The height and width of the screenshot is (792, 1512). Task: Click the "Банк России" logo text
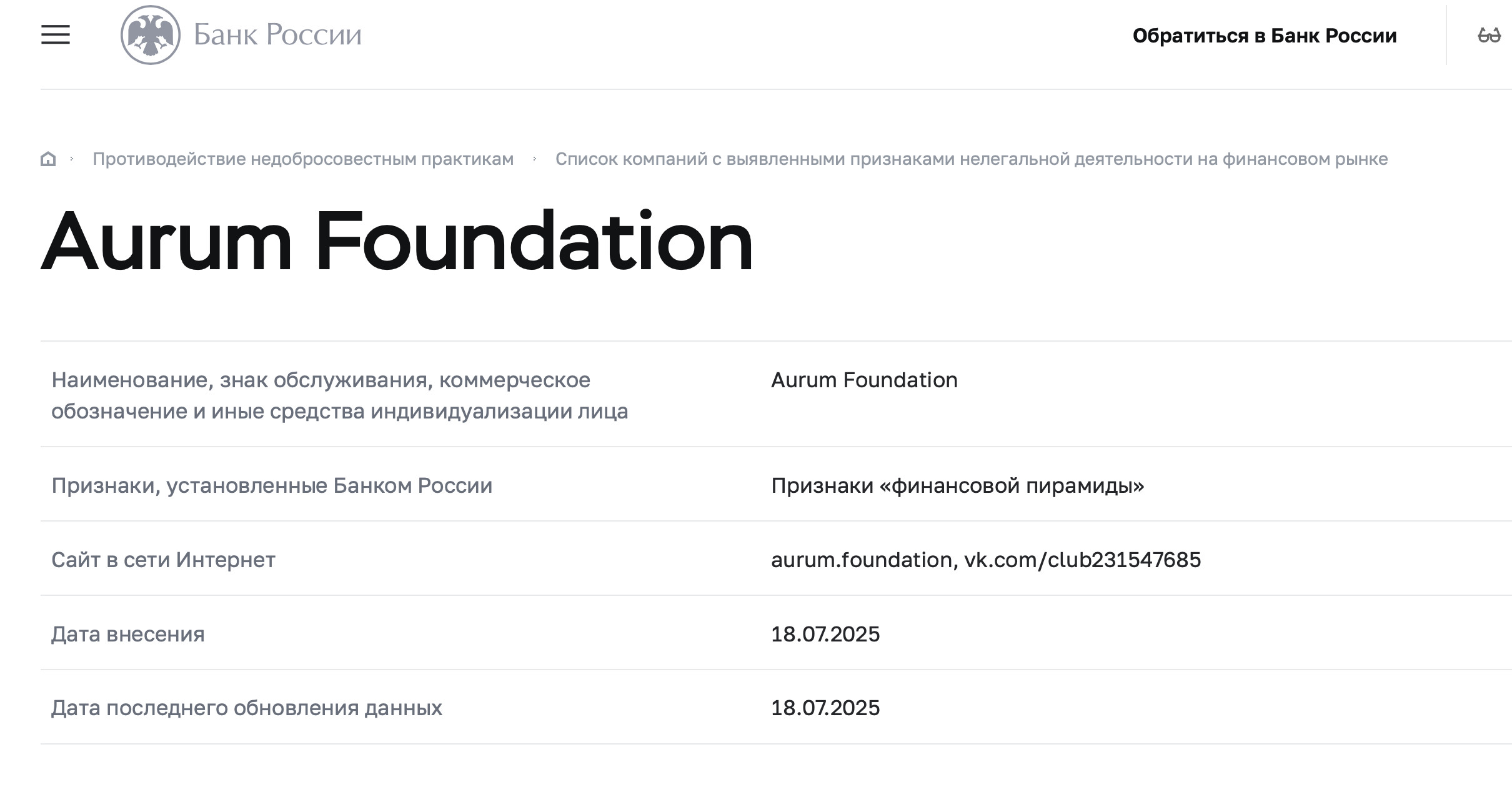click(x=277, y=35)
